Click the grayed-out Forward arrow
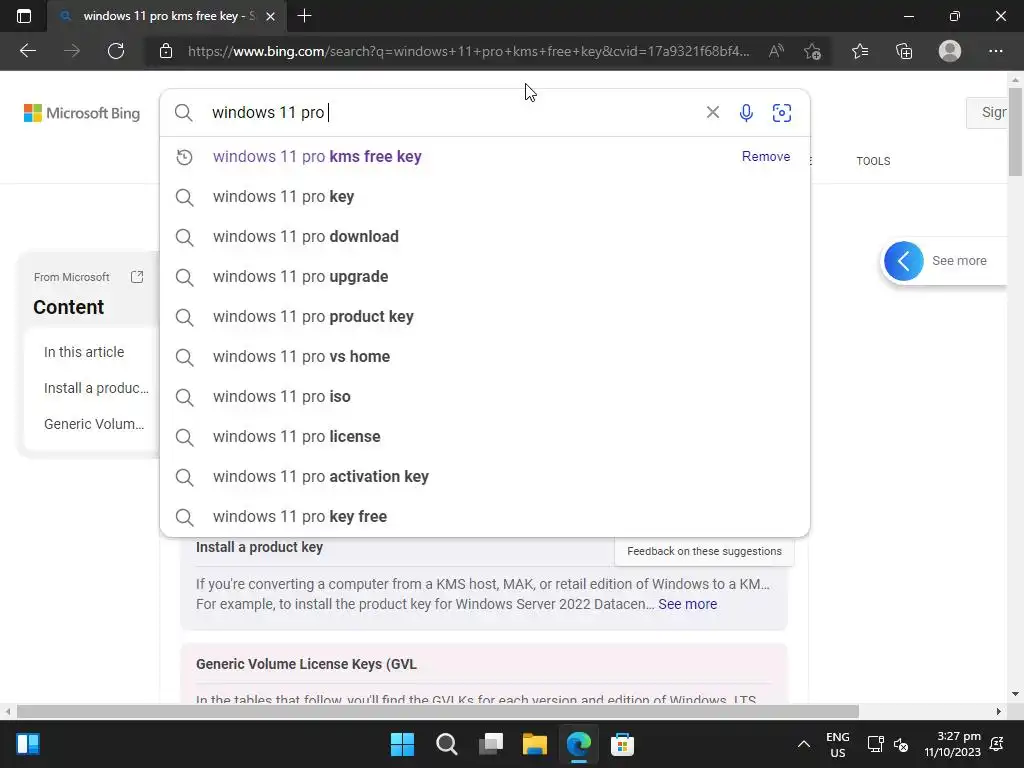This screenshot has height=768, width=1024. point(72,51)
